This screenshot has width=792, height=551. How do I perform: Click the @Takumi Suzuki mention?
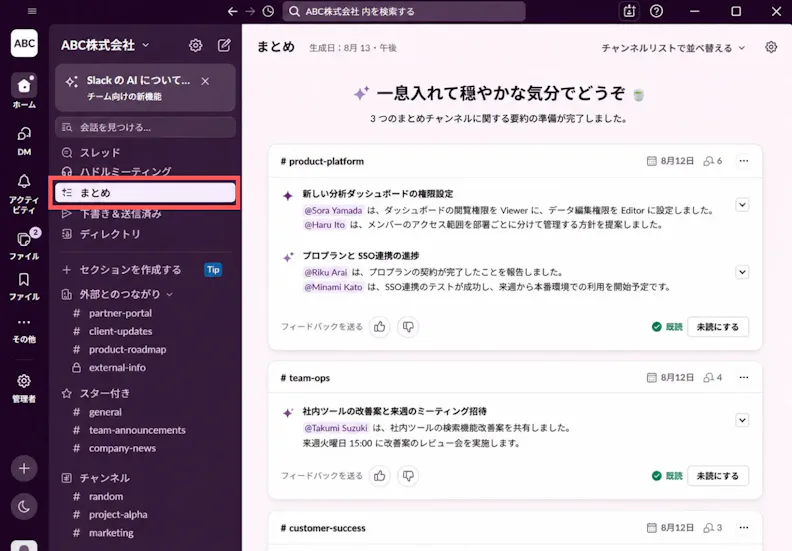click(336, 428)
